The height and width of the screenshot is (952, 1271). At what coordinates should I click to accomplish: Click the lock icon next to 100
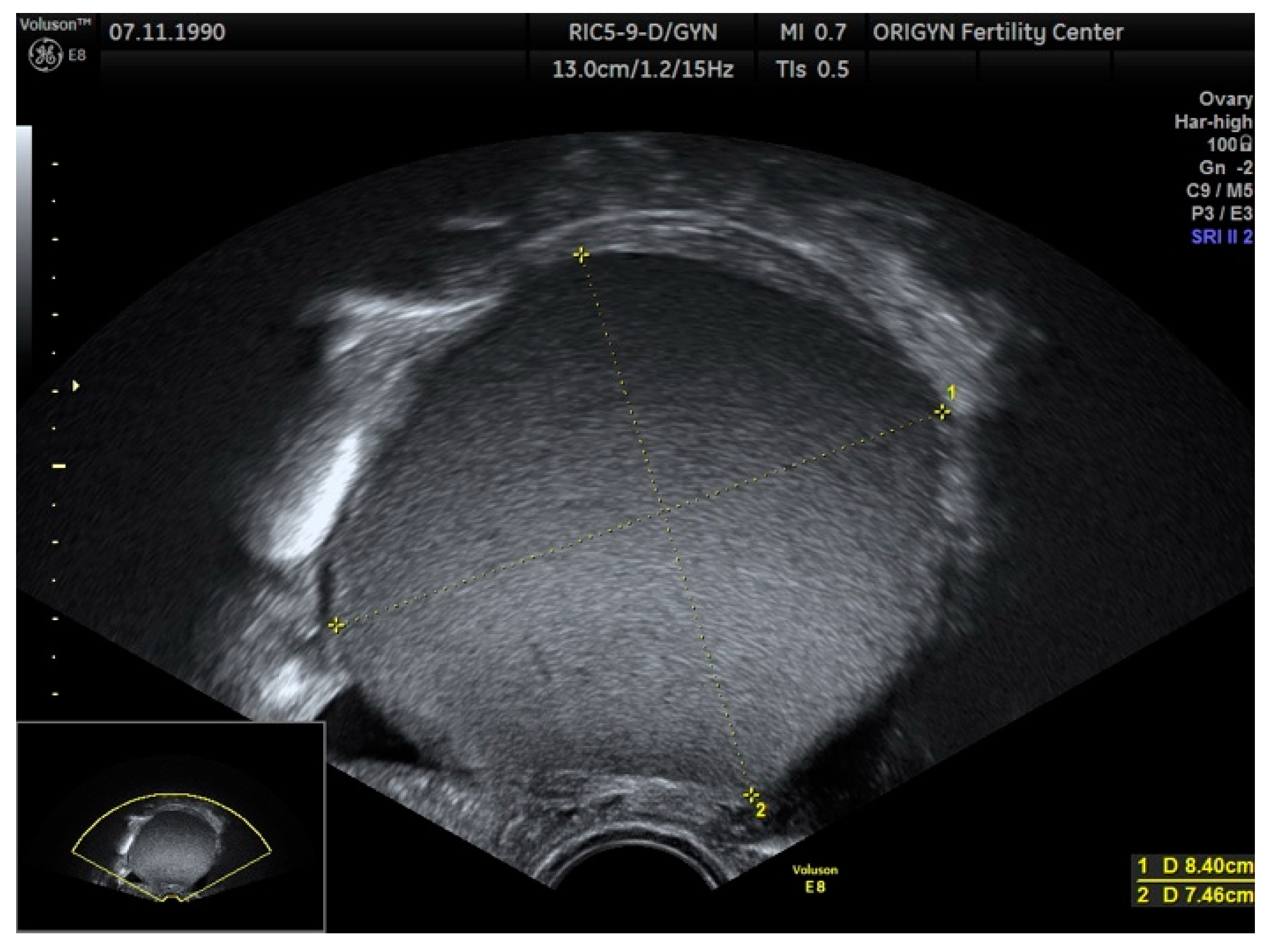tap(1246, 143)
